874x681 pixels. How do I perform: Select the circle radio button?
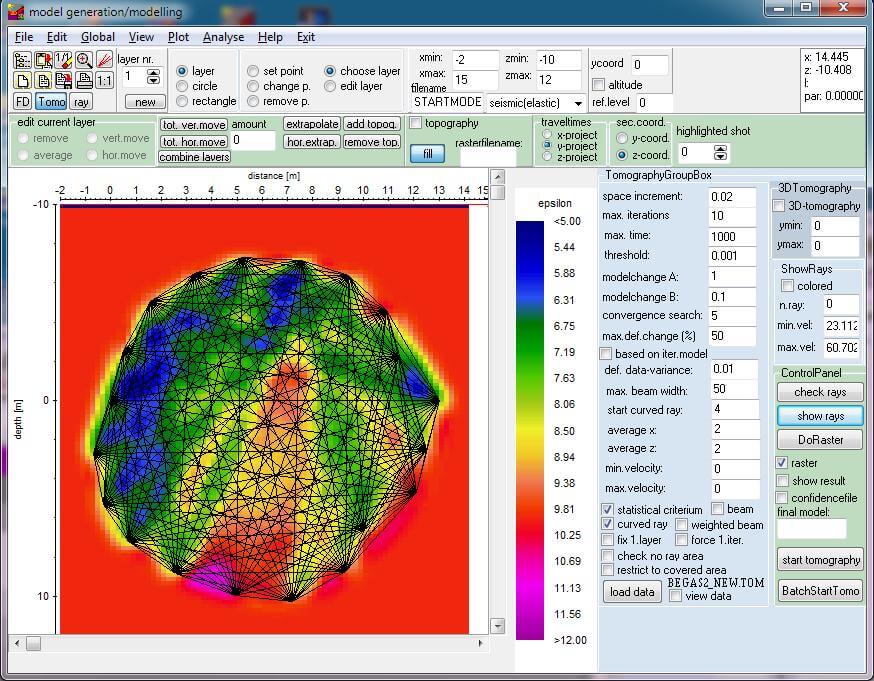pyautogui.click(x=182, y=86)
